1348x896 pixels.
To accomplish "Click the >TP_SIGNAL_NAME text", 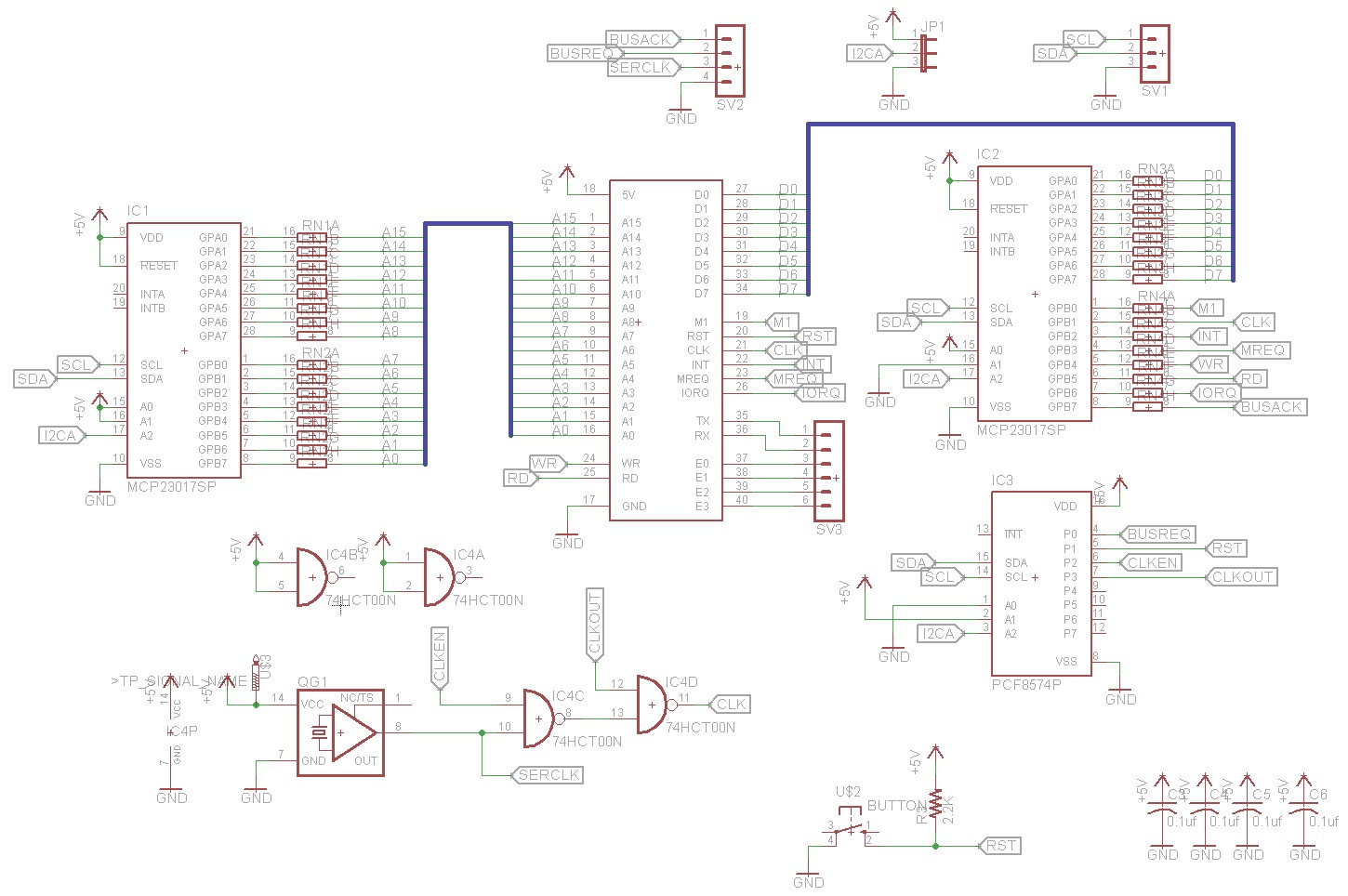I will [x=178, y=681].
